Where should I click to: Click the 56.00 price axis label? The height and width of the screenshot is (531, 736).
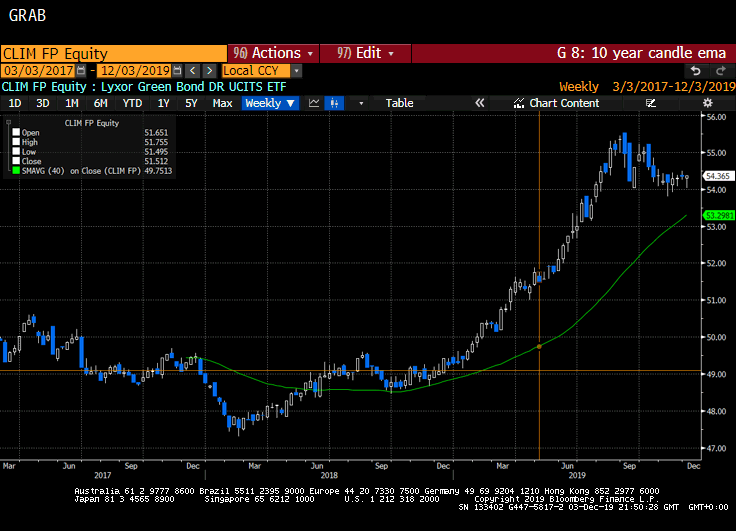[x=716, y=117]
